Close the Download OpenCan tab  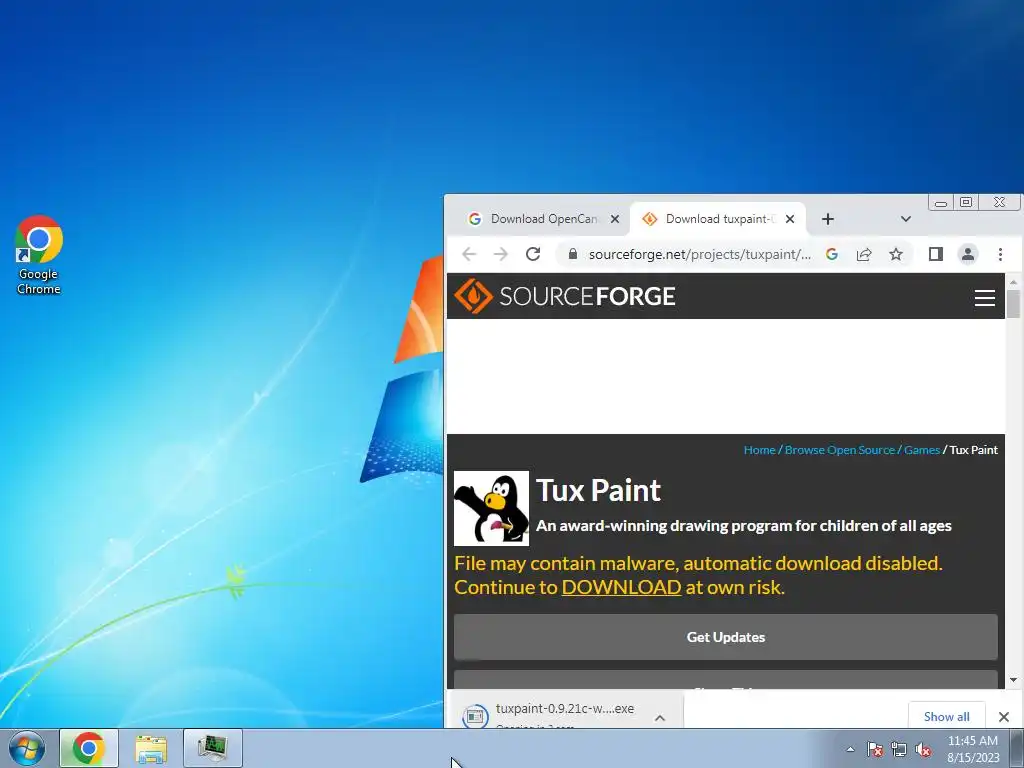[615, 219]
